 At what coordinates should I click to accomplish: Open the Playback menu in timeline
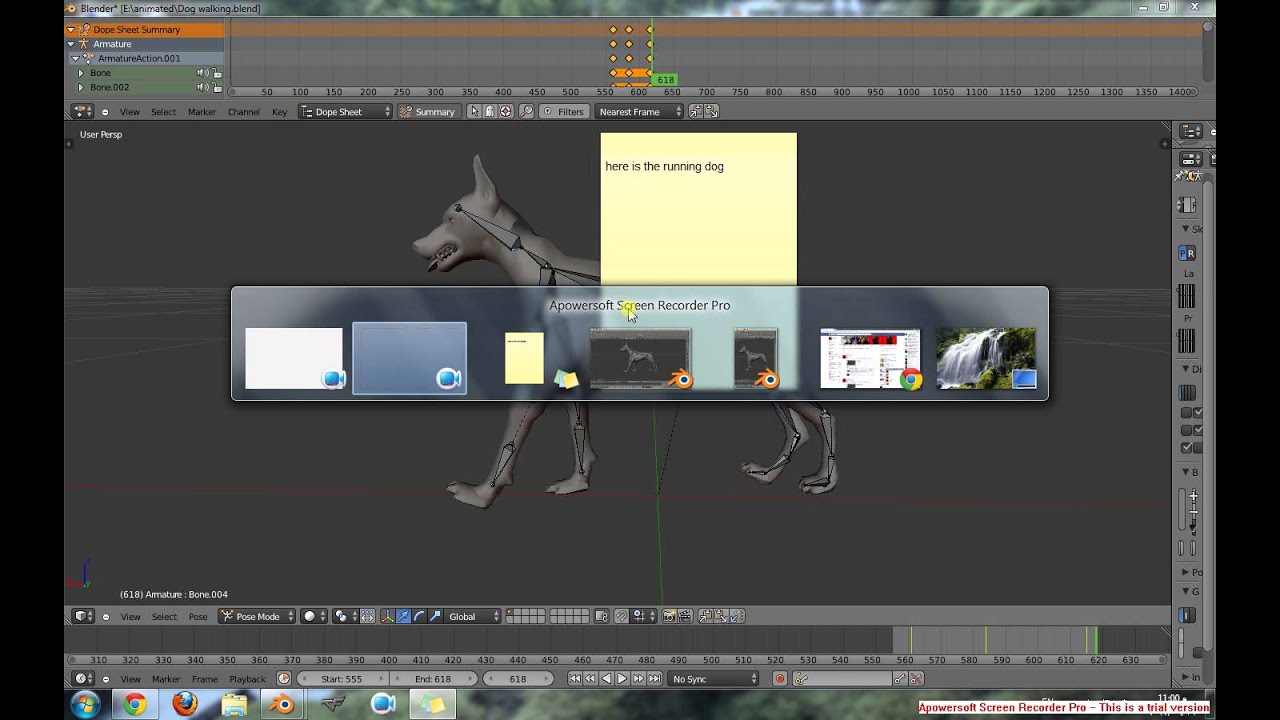[247, 679]
